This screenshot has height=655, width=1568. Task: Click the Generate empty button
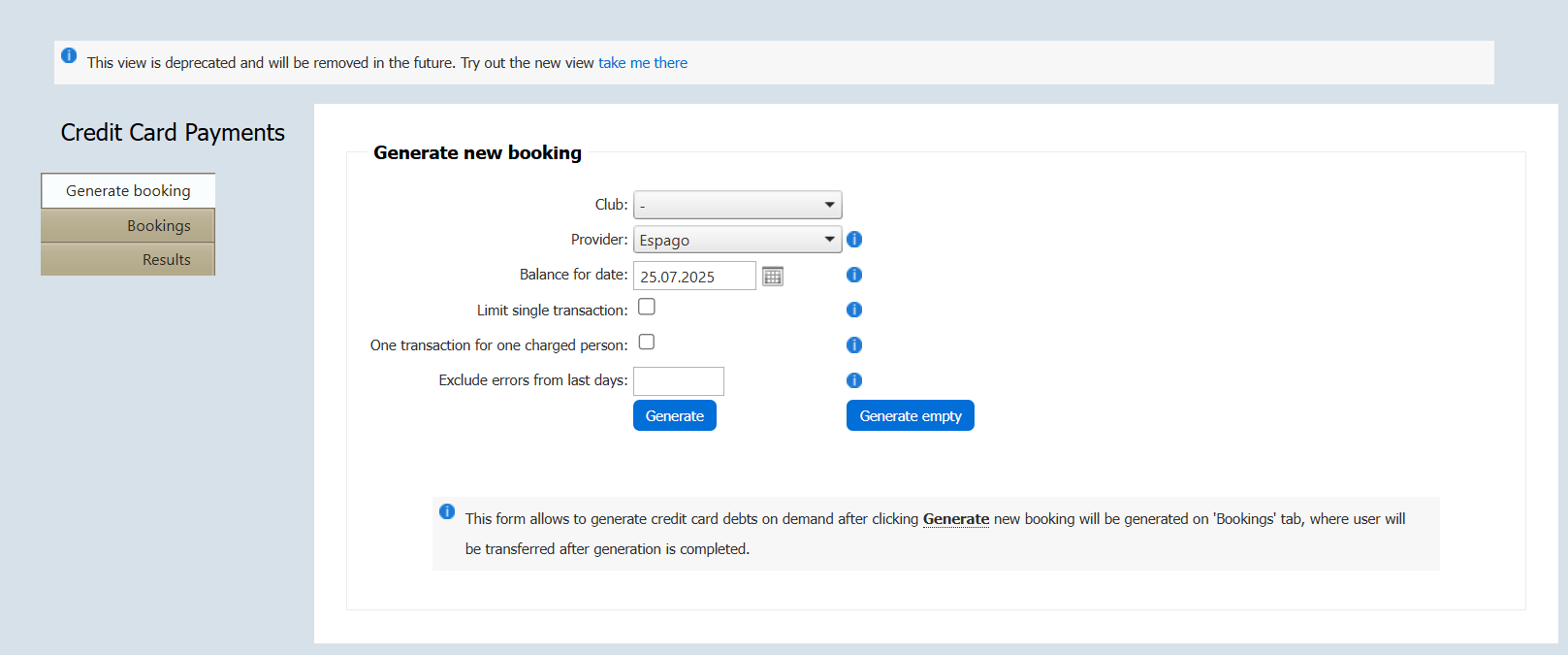tap(910, 415)
